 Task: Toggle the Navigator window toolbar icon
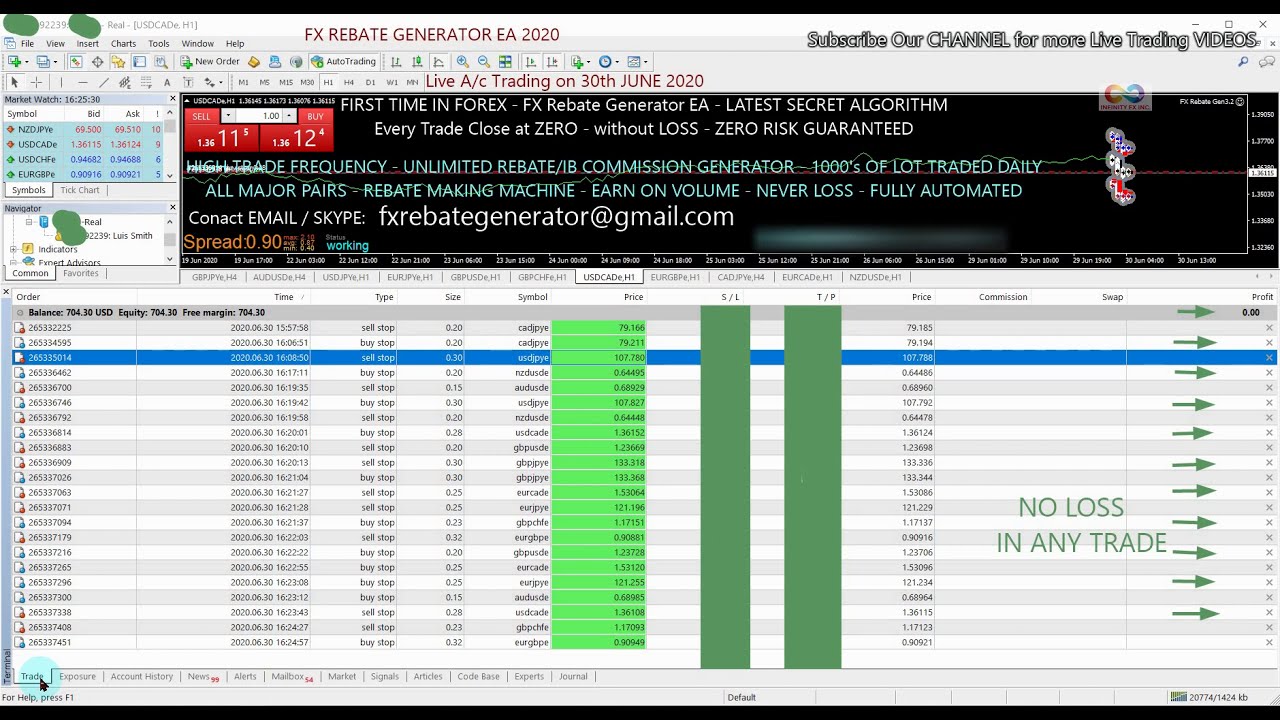[x=119, y=61]
